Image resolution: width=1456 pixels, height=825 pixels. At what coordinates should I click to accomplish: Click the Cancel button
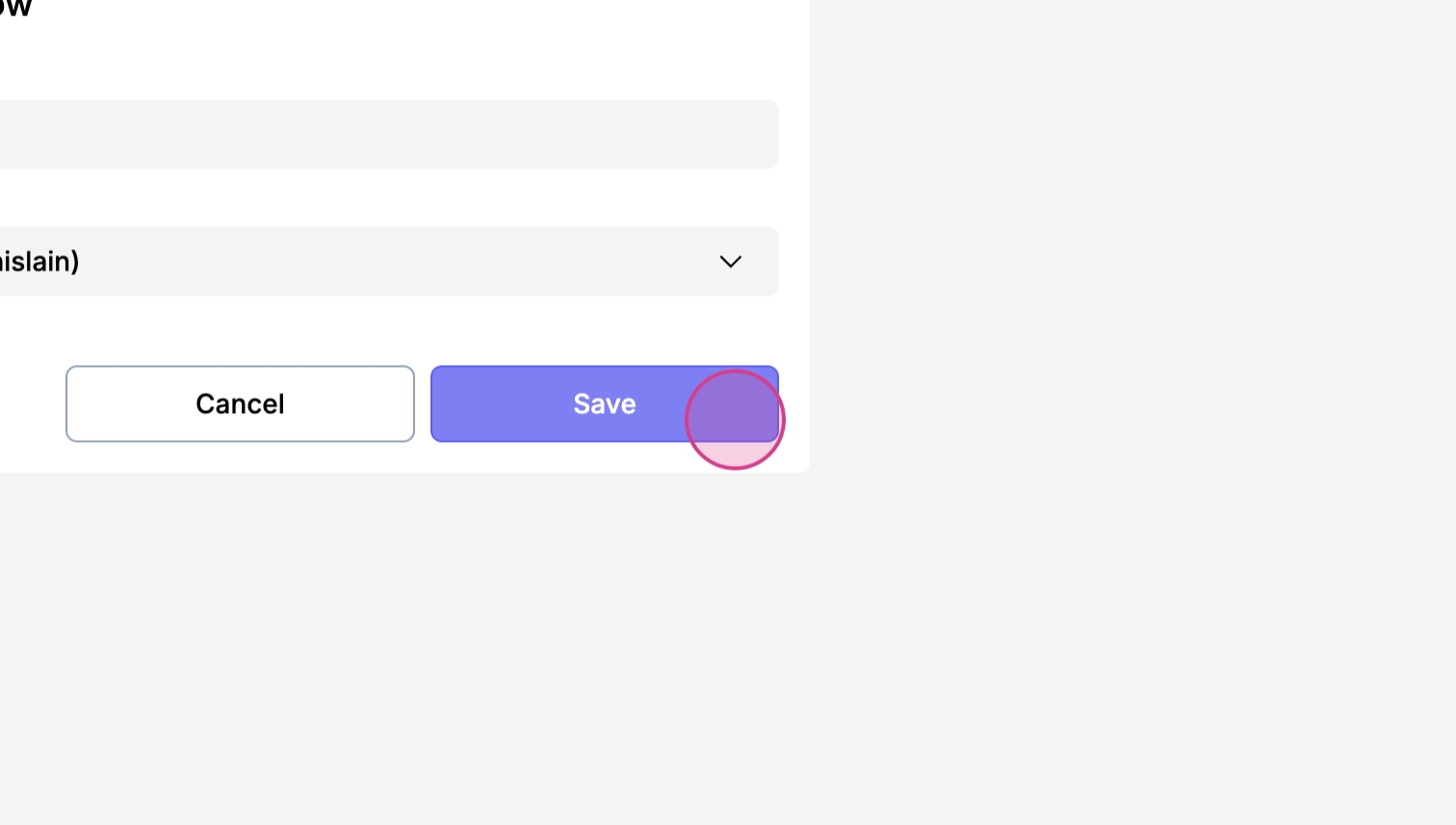pyautogui.click(x=240, y=403)
